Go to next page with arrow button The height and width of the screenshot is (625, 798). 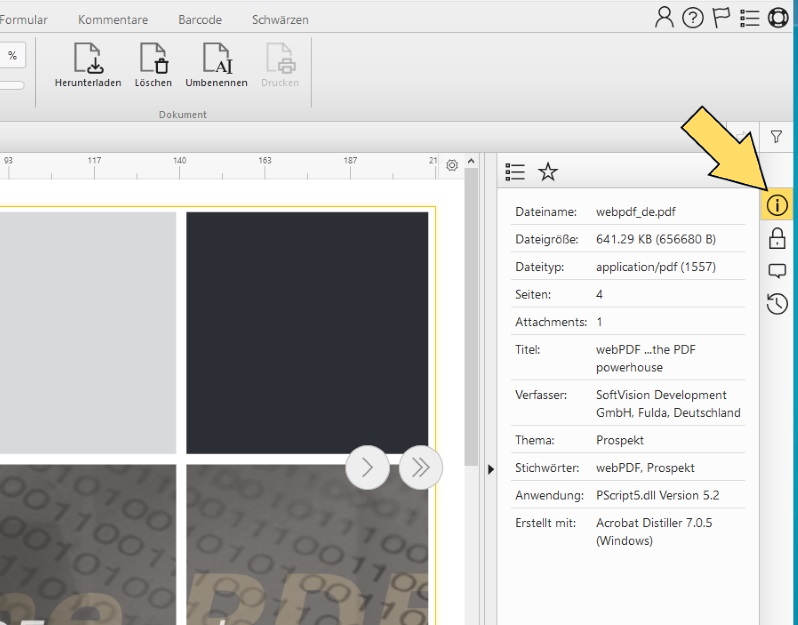coord(367,467)
